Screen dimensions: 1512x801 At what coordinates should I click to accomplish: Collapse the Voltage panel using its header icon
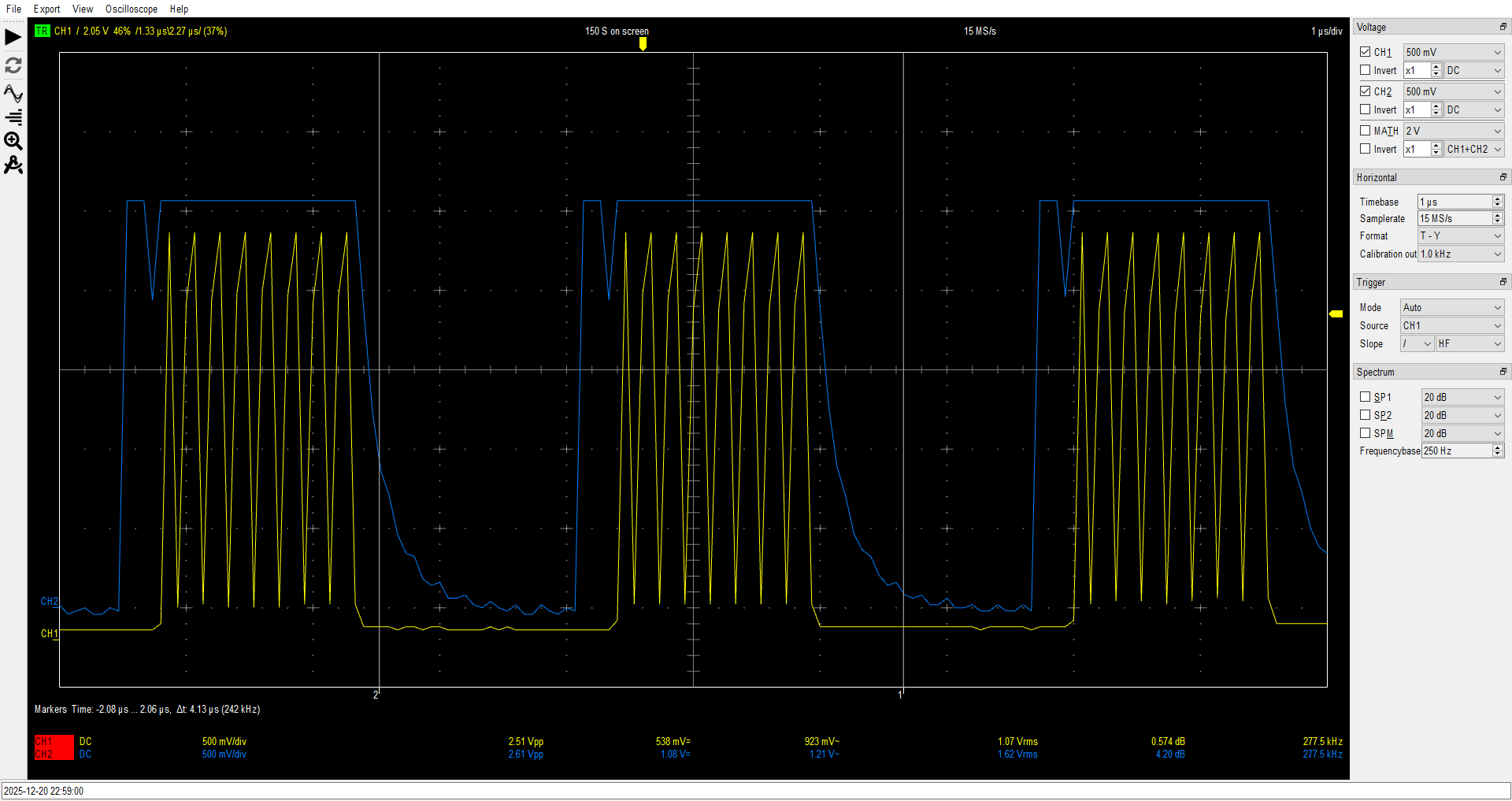[x=1503, y=27]
